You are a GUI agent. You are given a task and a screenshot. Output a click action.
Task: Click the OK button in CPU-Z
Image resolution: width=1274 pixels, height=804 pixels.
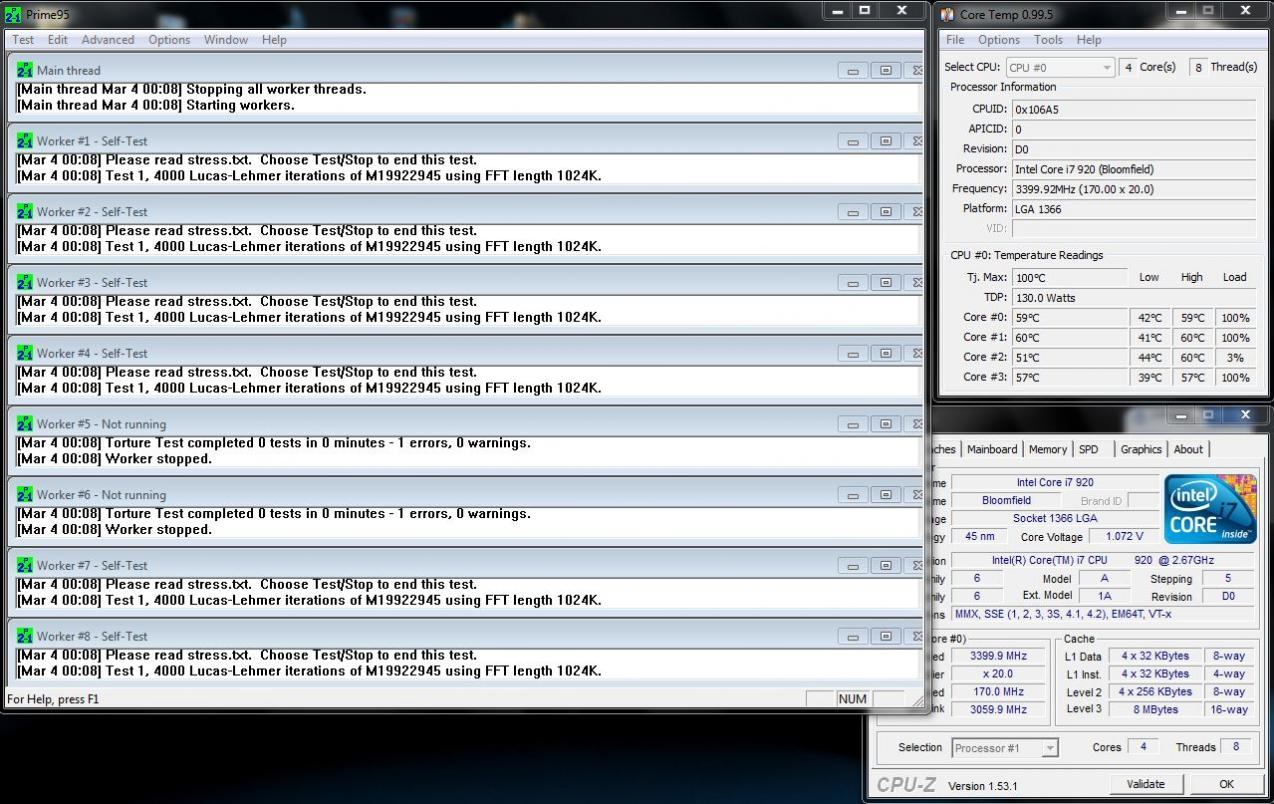coord(1226,784)
